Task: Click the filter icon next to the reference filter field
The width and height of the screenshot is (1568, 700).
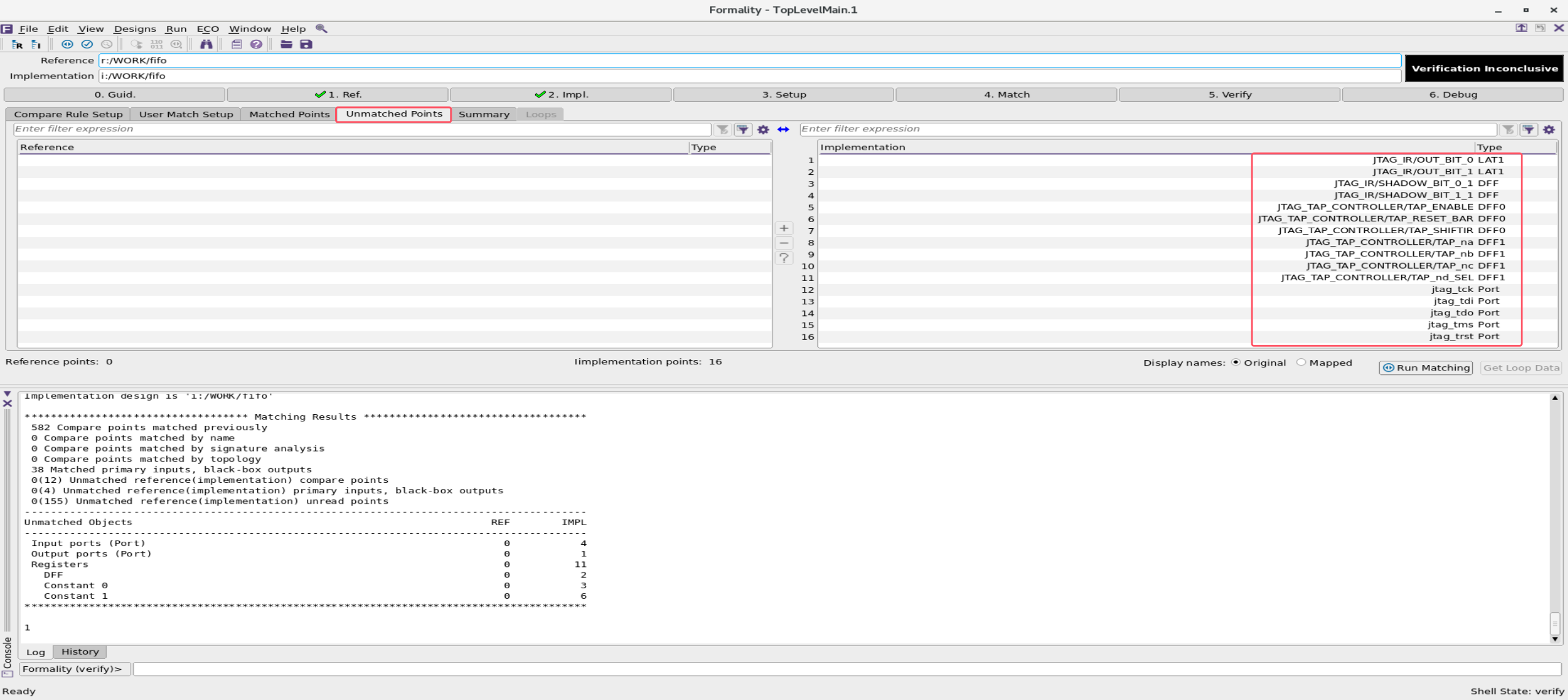Action: 723,129
